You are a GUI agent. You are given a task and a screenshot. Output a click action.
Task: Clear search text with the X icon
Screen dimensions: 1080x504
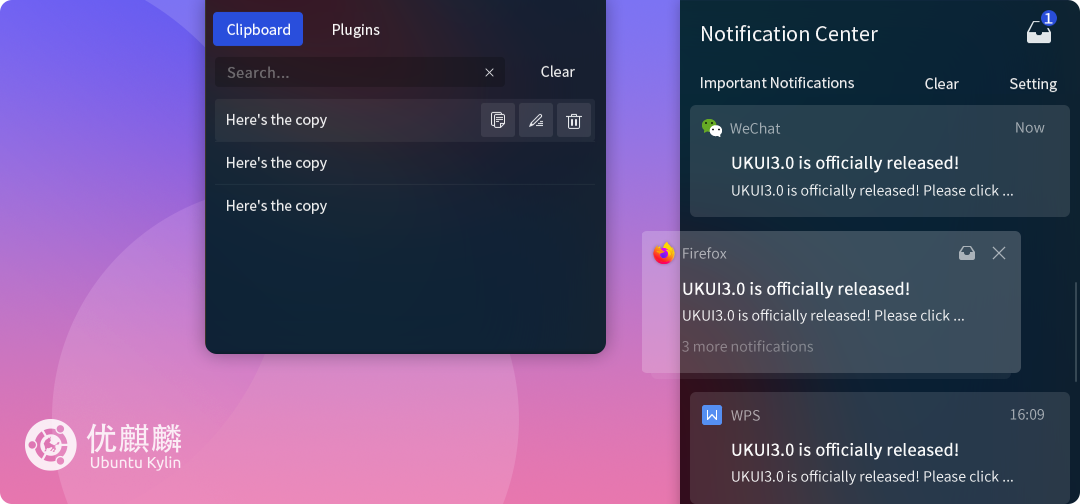pos(489,72)
